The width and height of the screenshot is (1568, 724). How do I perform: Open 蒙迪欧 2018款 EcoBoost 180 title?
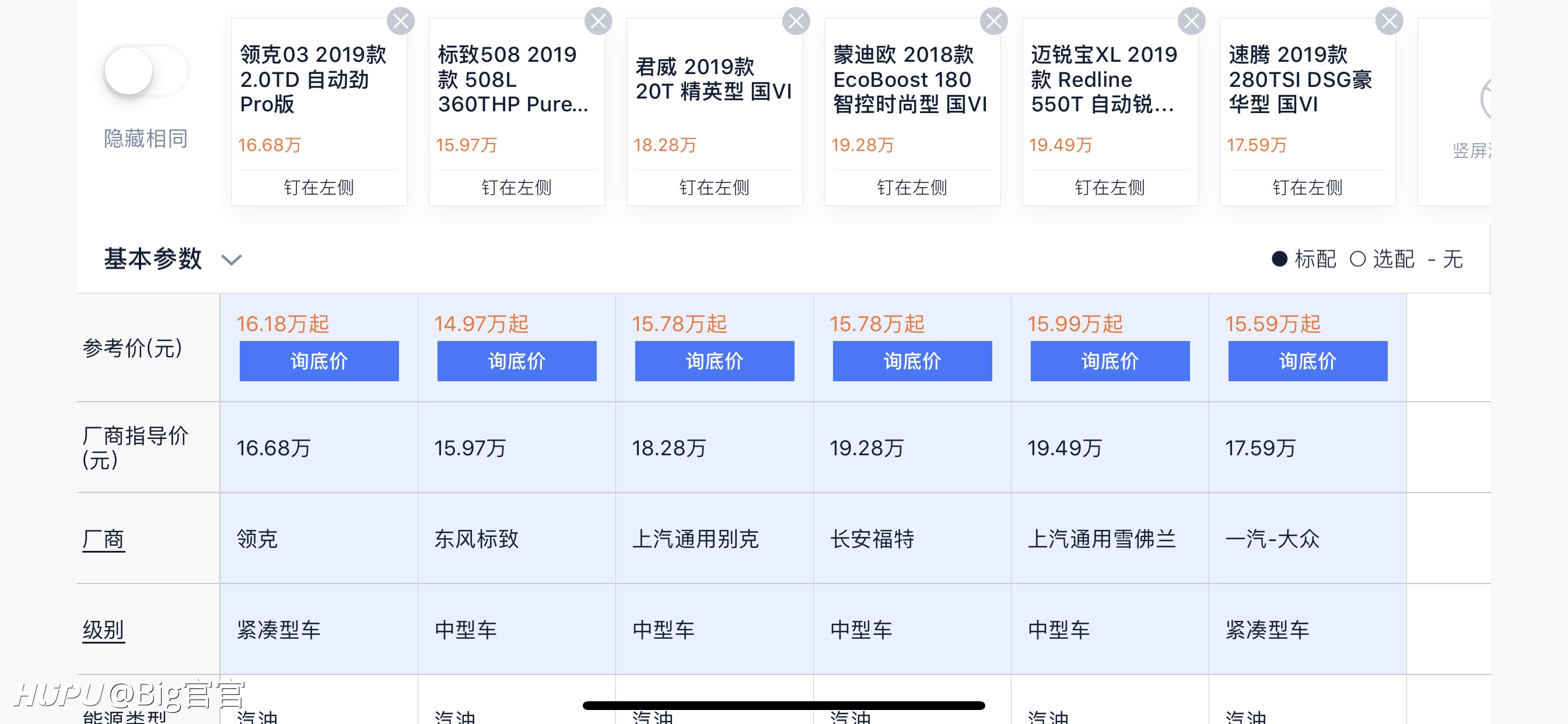pyautogui.click(x=911, y=80)
